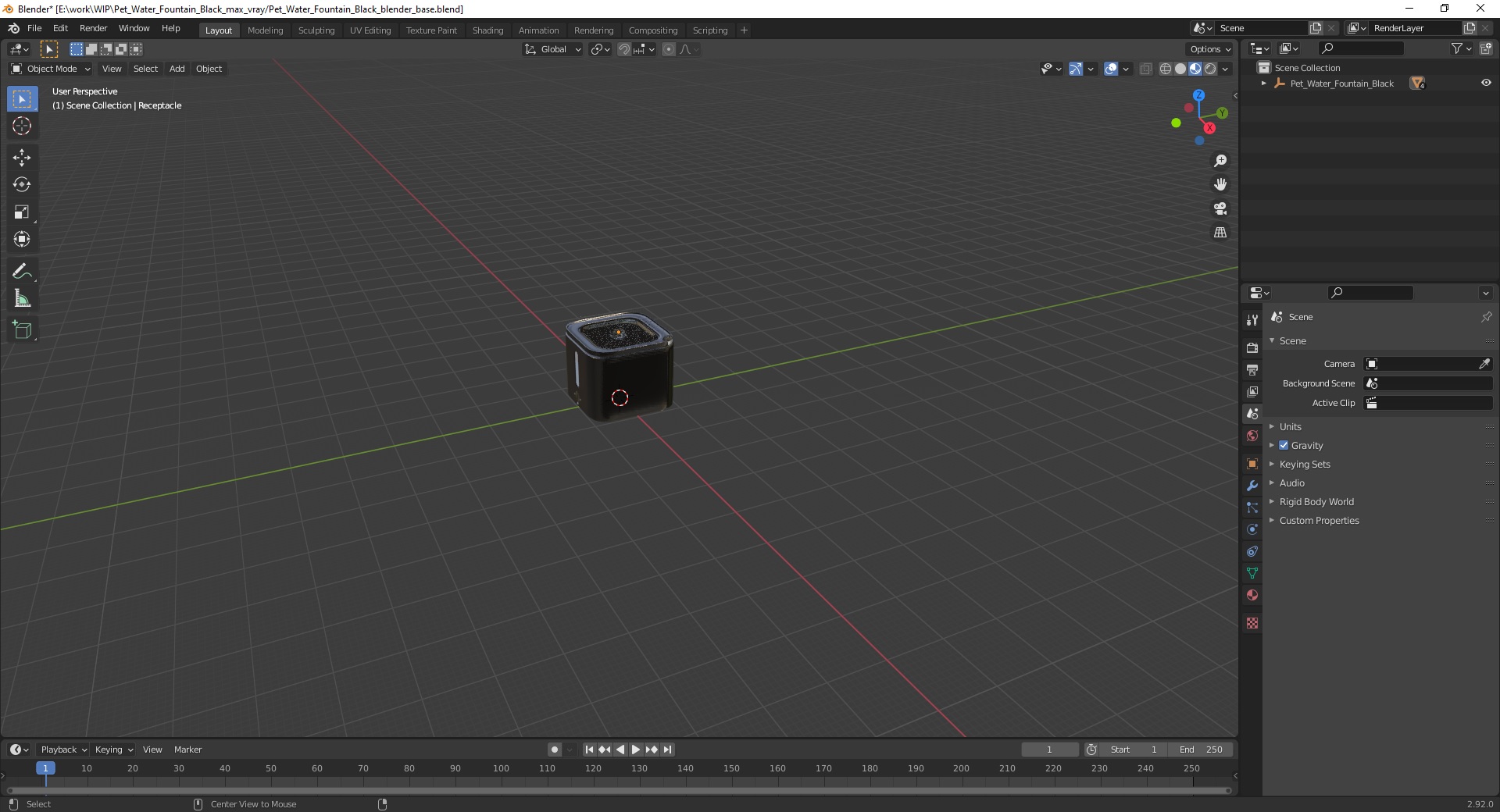Open the Add menu in viewport
Viewport: 1500px width, 812px height.
[177, 69]
